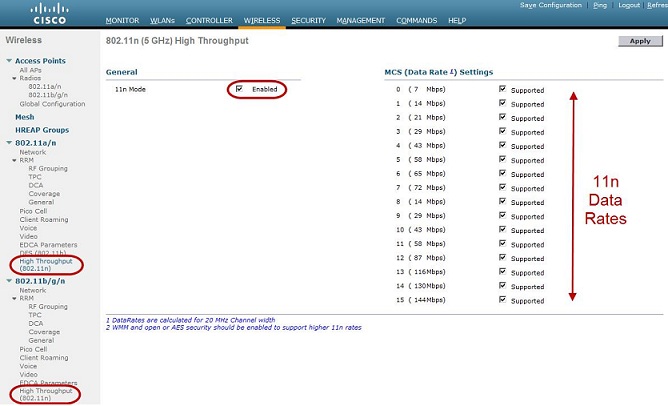Viewport: 668px width, 406px height.
Task: Open Pico Cell under 802.11a/n
Action: pos(33,211)
